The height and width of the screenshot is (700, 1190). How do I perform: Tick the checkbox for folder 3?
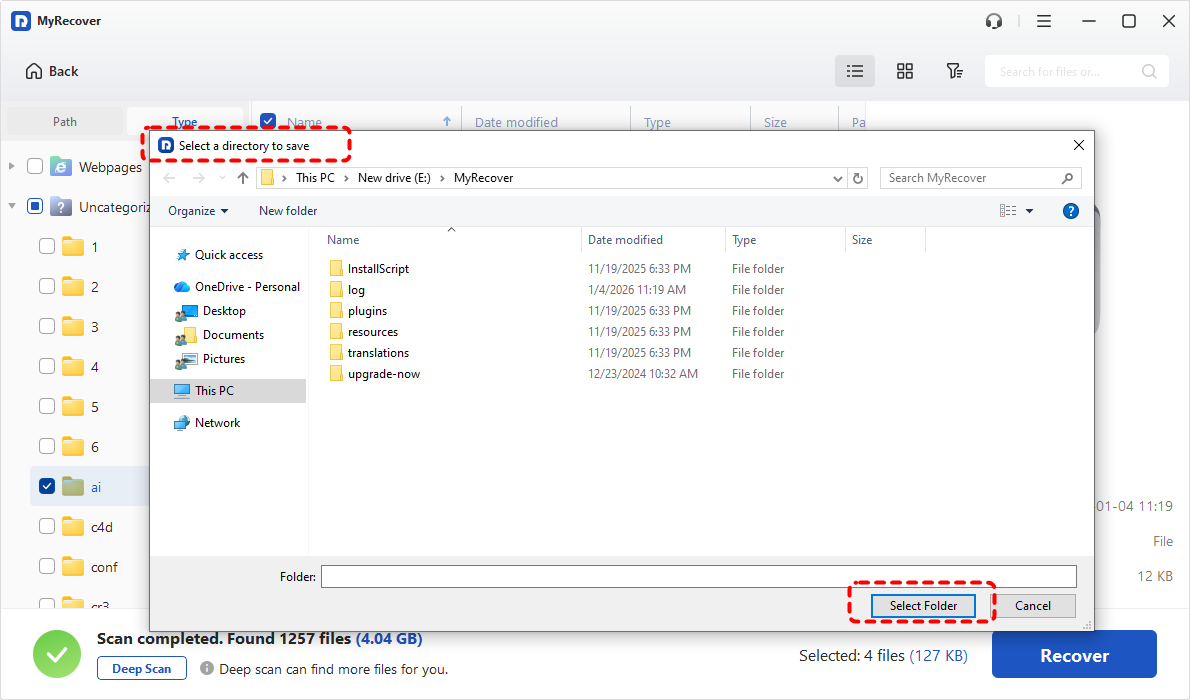(x=47, y=326)
